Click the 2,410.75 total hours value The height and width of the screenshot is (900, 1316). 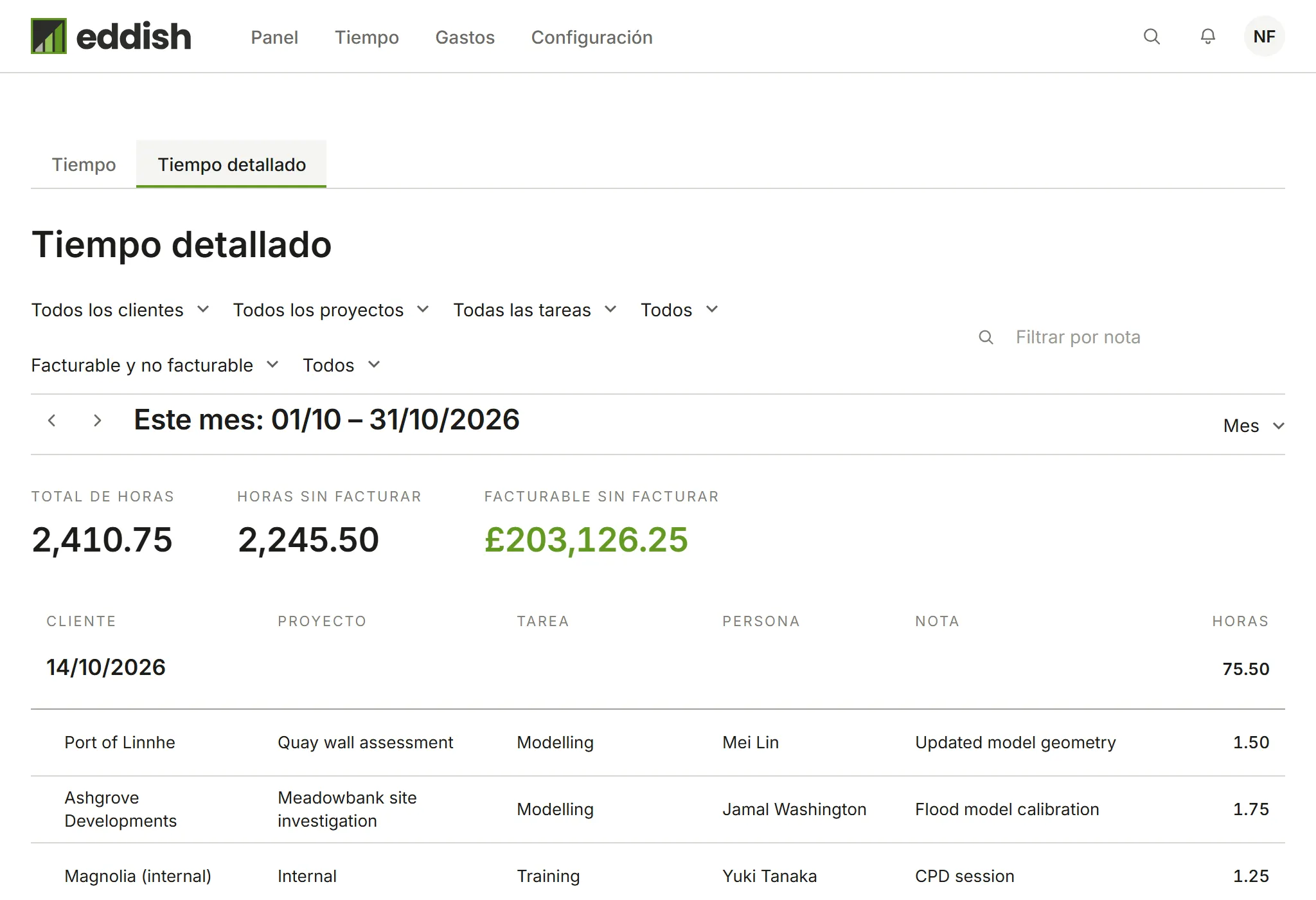click(x=102, y=539)
